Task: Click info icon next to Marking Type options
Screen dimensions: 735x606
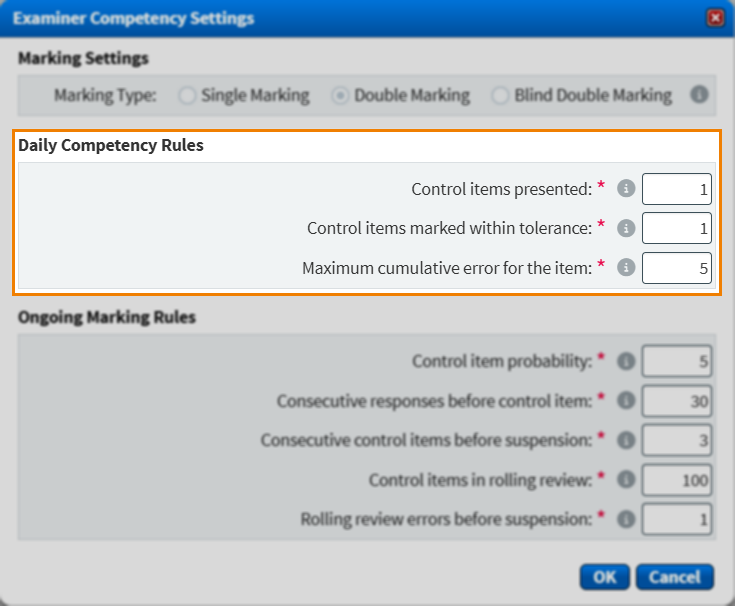Action: (699, 95)
